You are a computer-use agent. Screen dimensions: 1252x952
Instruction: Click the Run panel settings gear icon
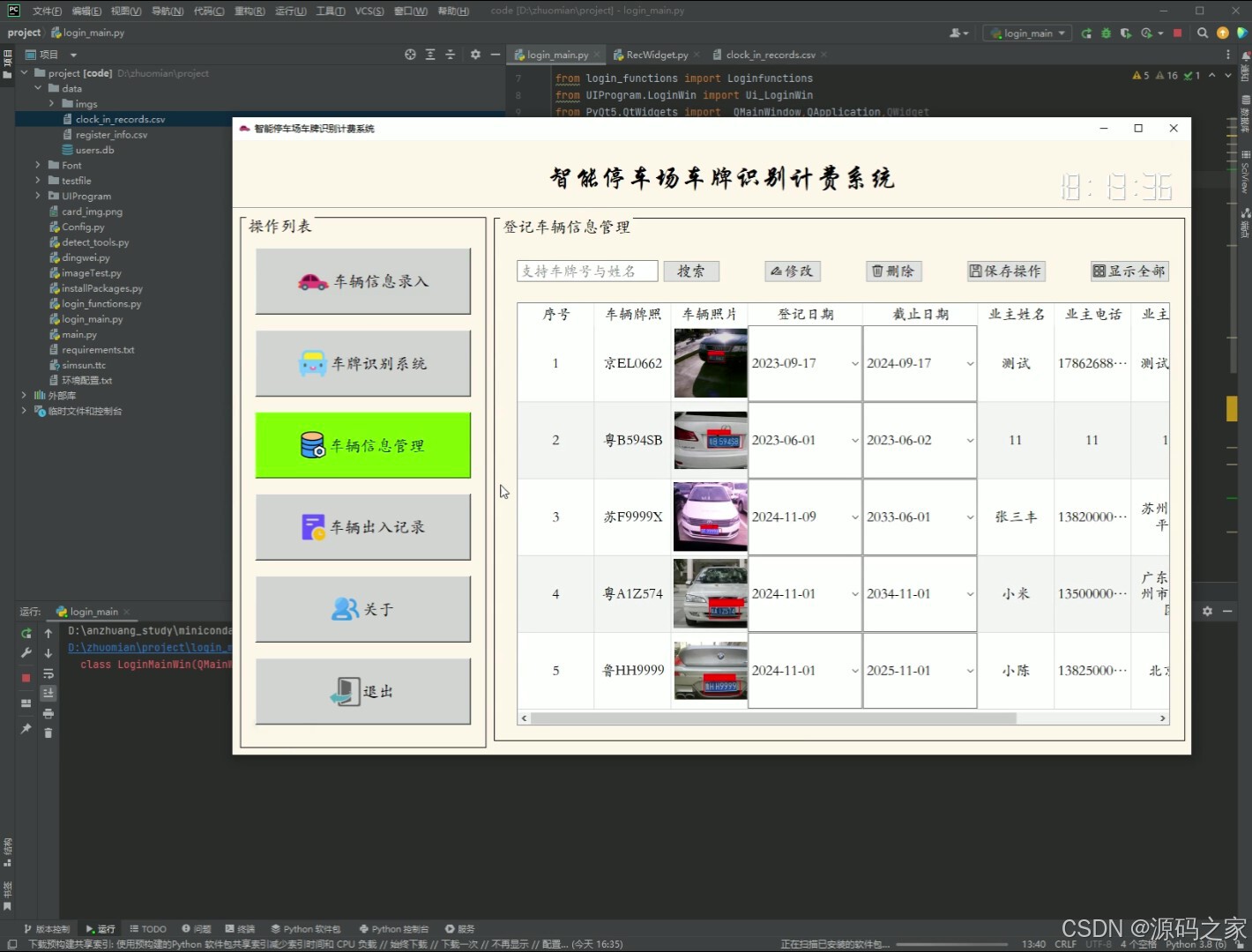click(x=1207, y=611)
